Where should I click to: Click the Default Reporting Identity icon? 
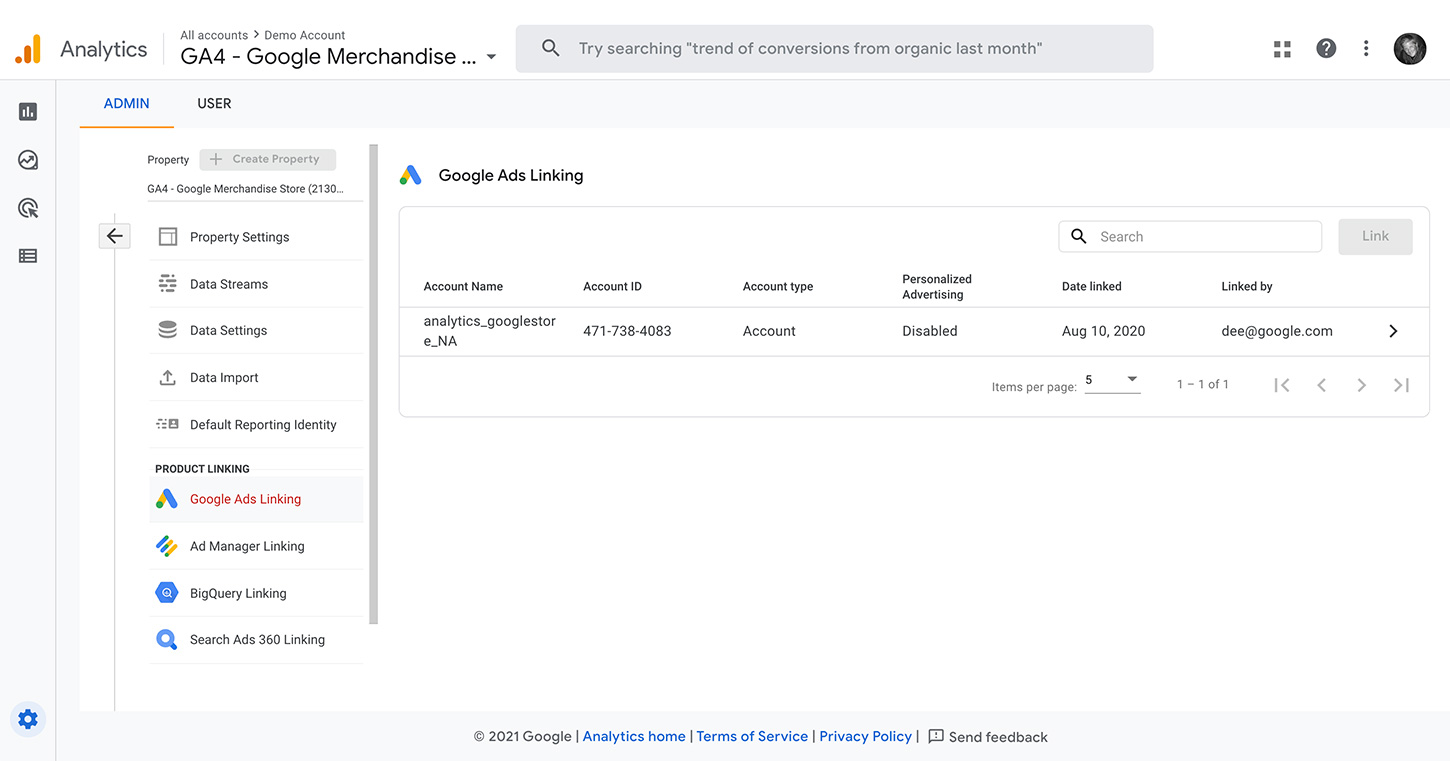tap(168, 424)
